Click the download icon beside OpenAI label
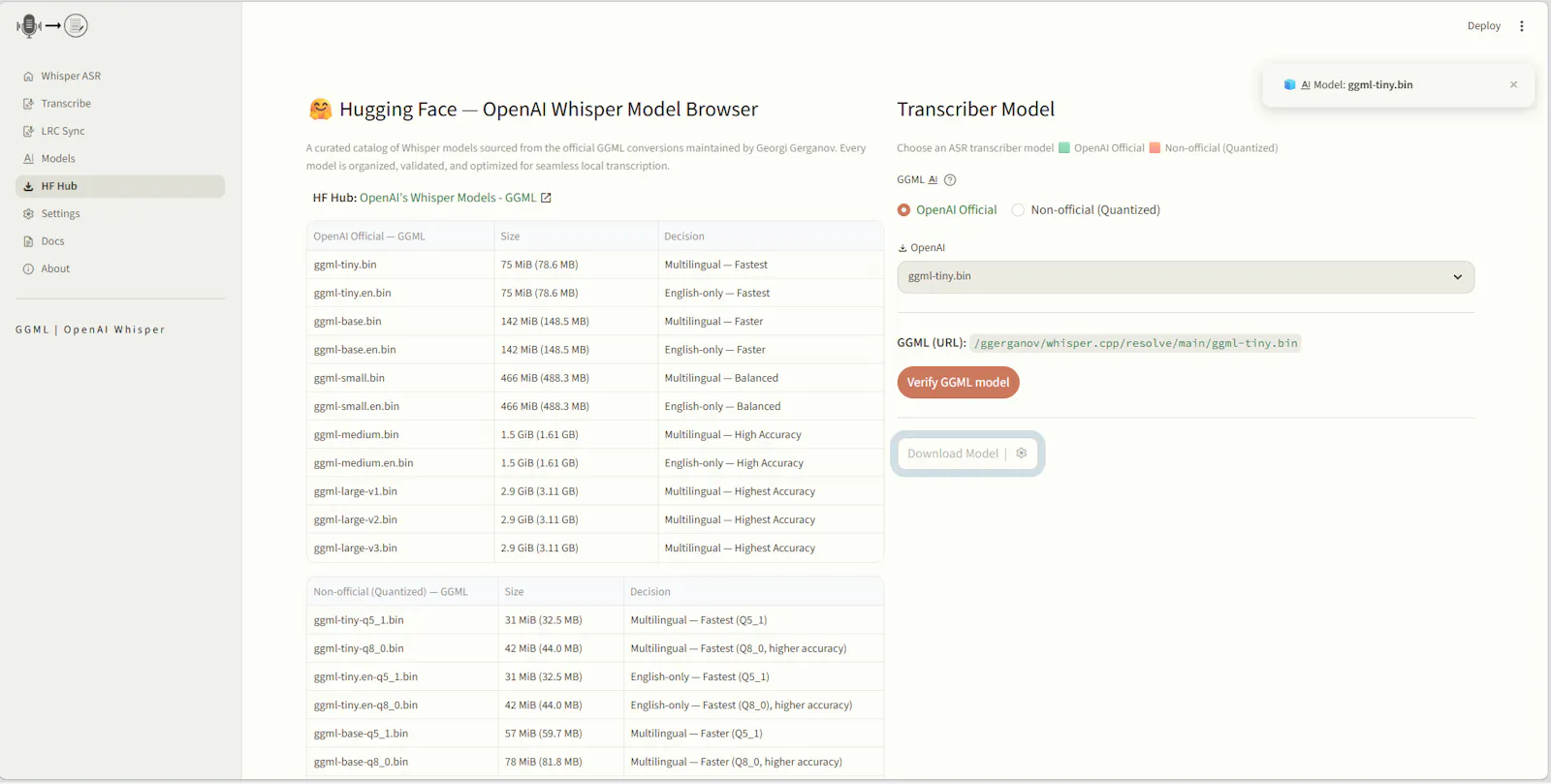 pyautogui.click(x=902, y=248)
